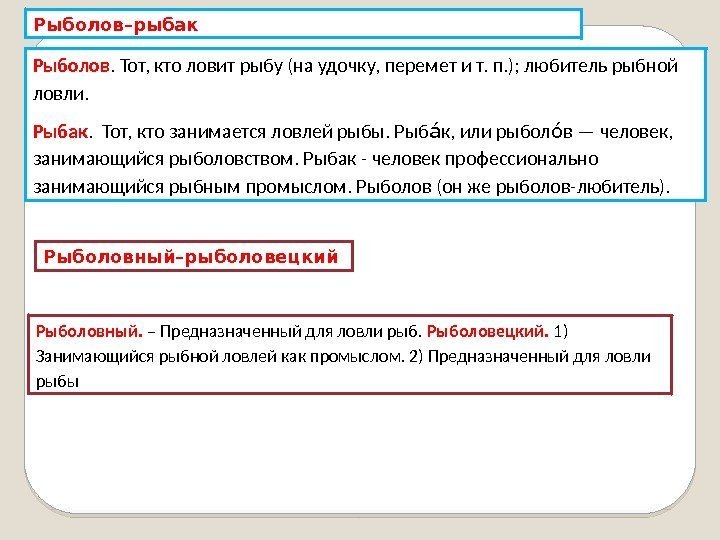Screen dimensions: 720x540
Task: Click the text 'занимающийся рыбным промыслом'
Action: (x=192, y=187)
